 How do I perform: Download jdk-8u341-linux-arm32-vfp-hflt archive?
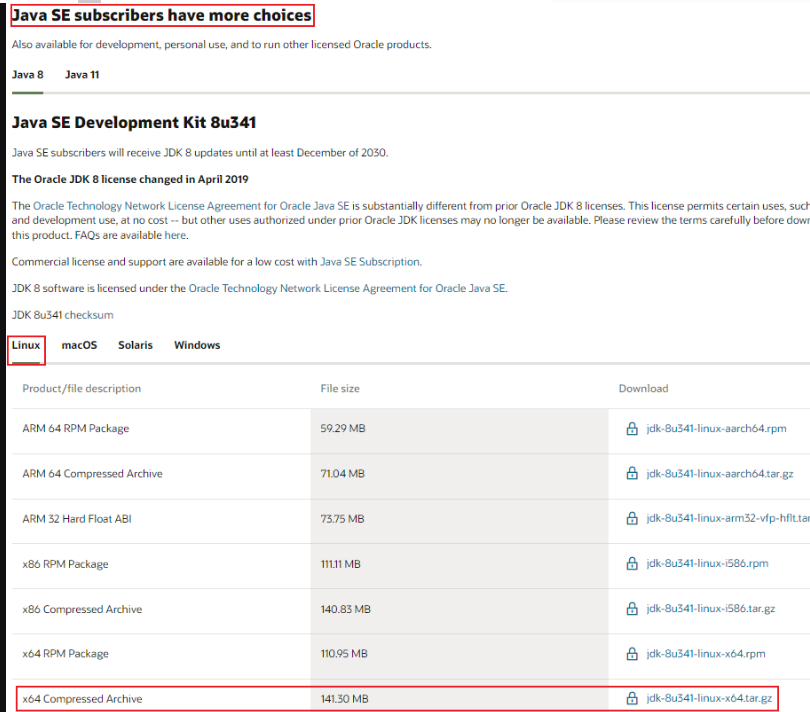pyautogui.click(x=728, y=518)
